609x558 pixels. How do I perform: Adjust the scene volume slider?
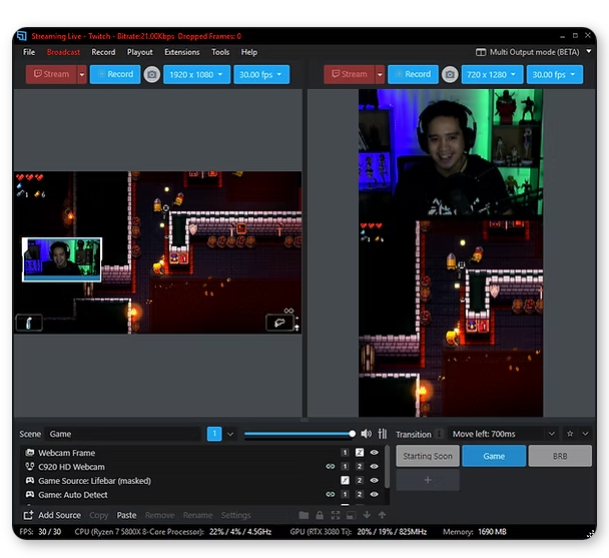pos(298,434)
